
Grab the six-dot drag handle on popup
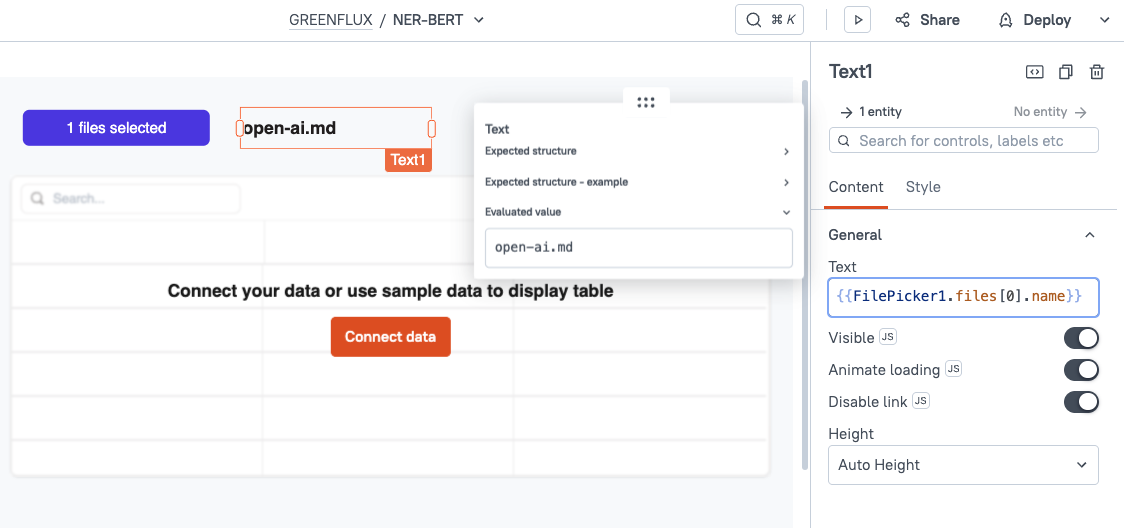(x=645, y=102)
